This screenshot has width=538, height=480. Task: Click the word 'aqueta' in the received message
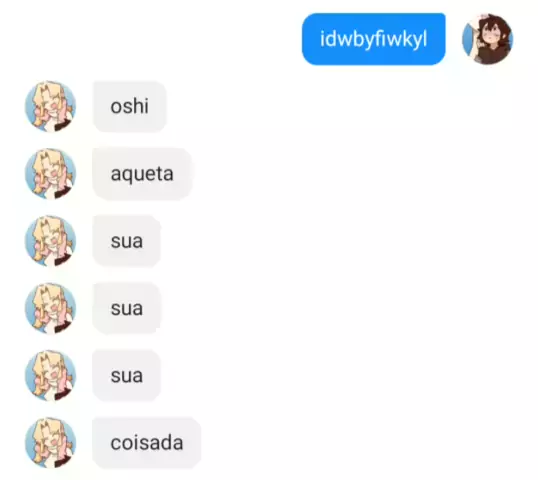(x=142, y=174)
